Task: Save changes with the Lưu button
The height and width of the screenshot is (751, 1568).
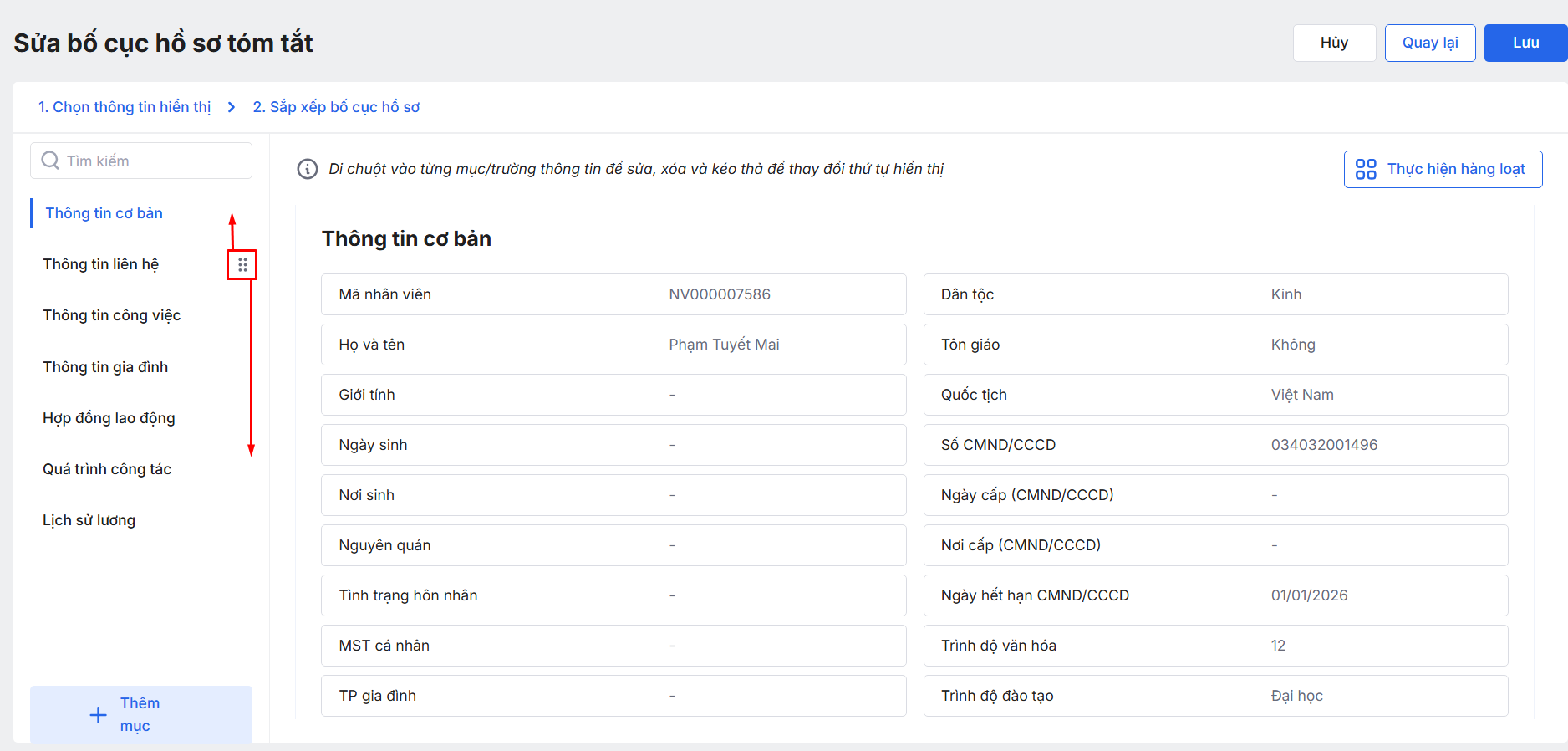Action: [x=1525, y=43]
